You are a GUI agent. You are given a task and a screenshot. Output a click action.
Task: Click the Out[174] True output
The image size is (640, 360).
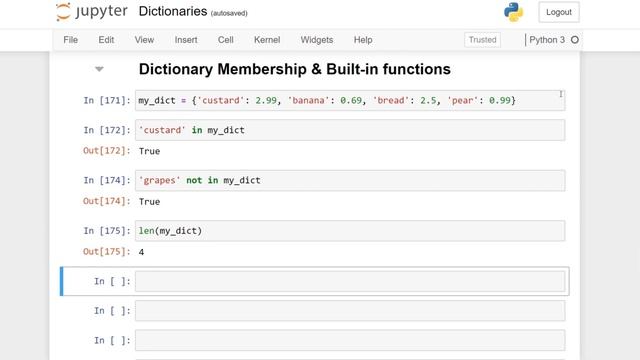click(149, 202)
